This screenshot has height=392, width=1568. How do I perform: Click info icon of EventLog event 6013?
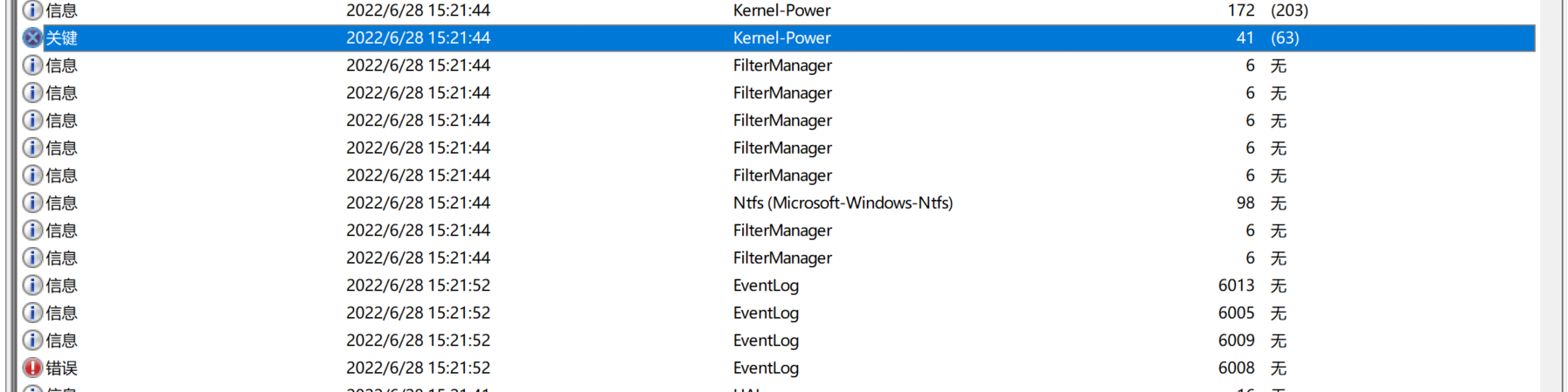(x=32, y=285)
